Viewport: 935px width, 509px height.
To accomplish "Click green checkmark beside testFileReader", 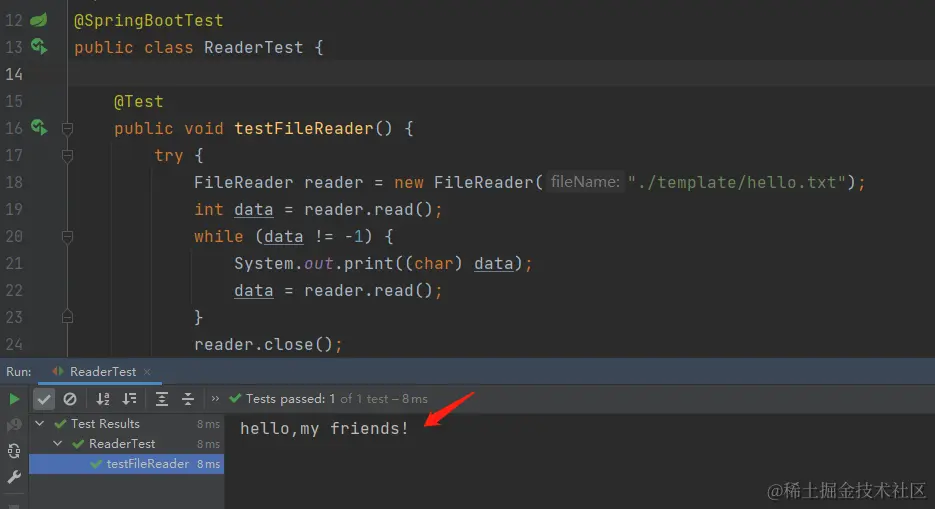I will click(96, 464).
